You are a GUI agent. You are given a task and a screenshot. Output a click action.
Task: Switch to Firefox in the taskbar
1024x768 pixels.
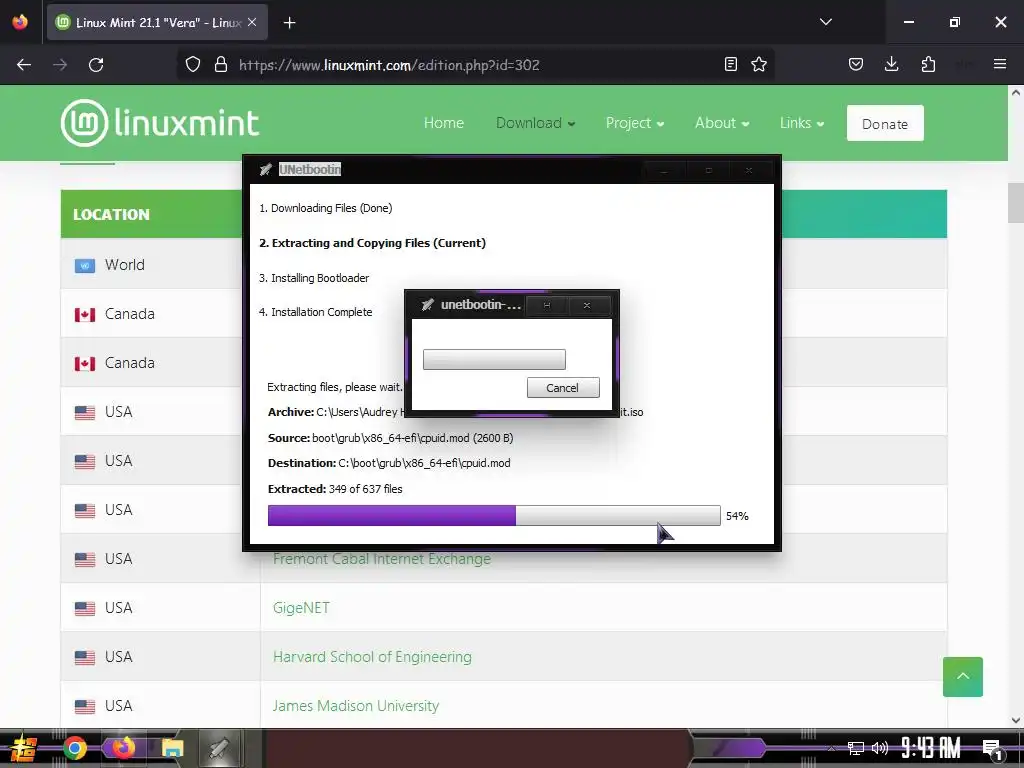click(x=123, y=748)
